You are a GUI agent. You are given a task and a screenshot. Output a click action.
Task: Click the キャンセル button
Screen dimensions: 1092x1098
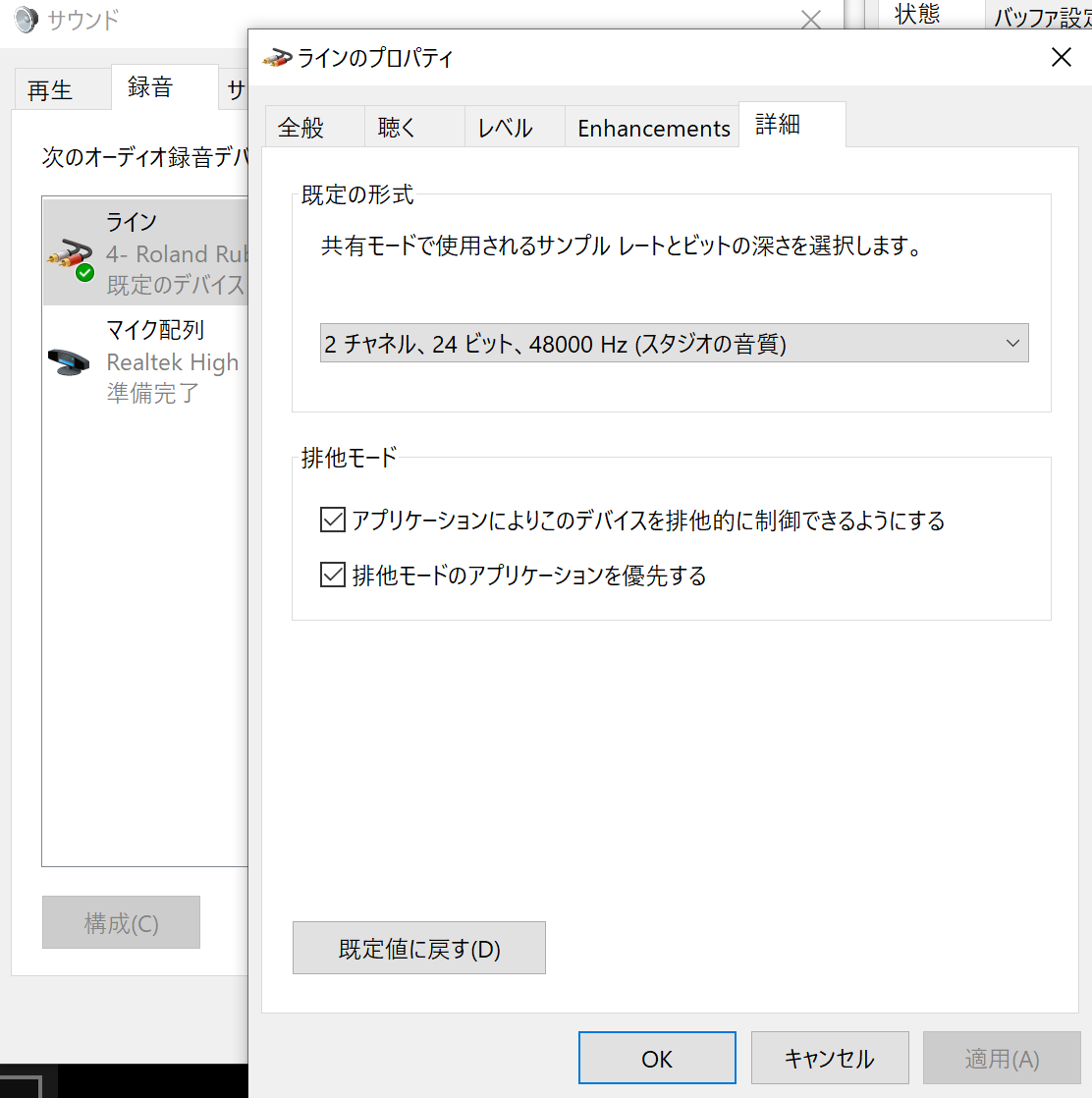[x=830, y=1058]
